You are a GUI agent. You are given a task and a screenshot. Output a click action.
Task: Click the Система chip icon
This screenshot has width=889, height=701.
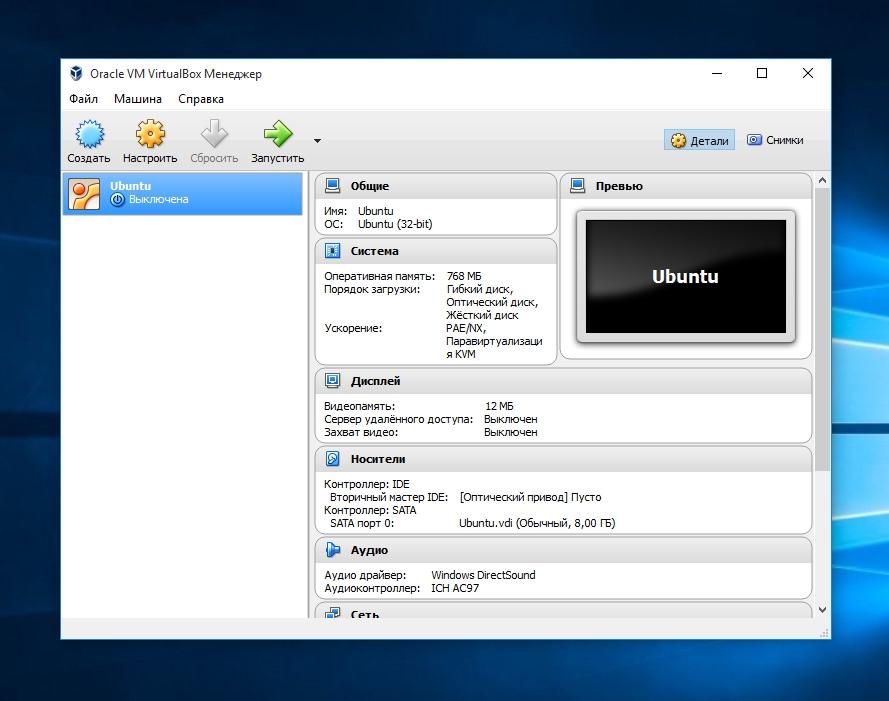(332, 251)
